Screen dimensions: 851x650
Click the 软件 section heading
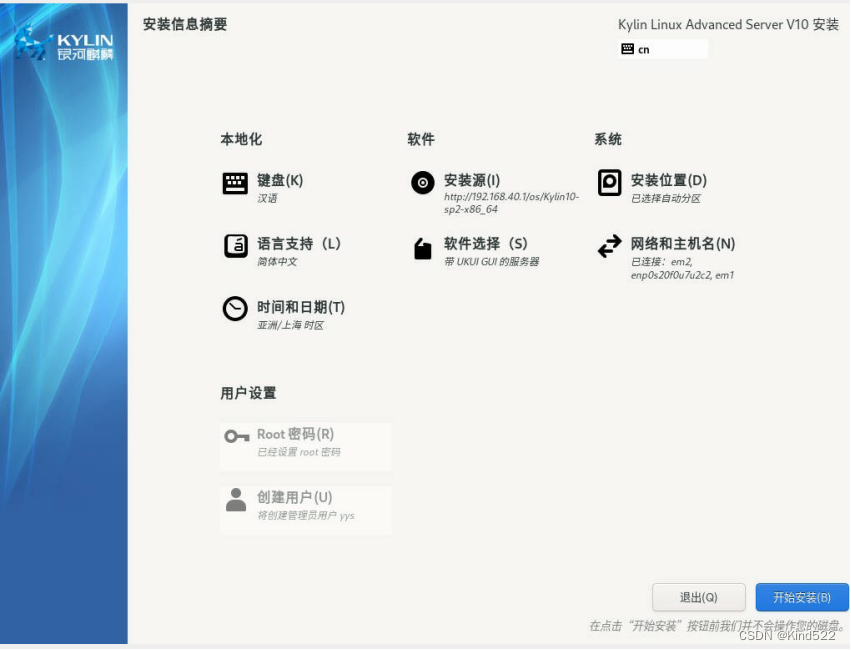[421, 139]
